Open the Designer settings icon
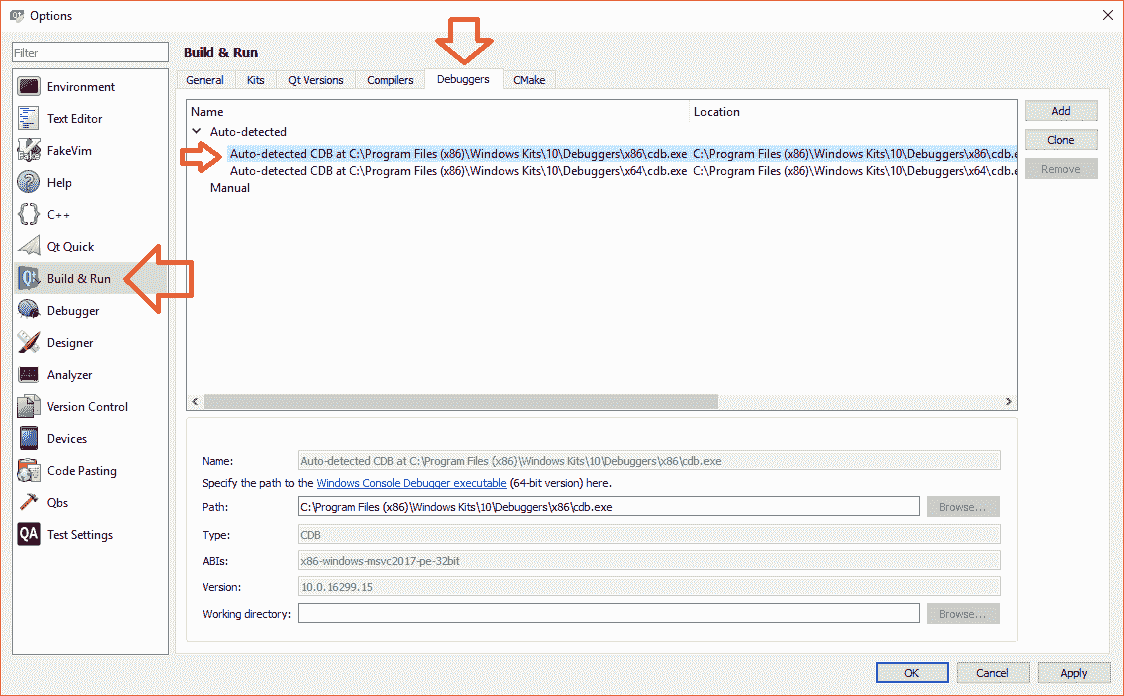The image size is (1124, 696). 29,343
